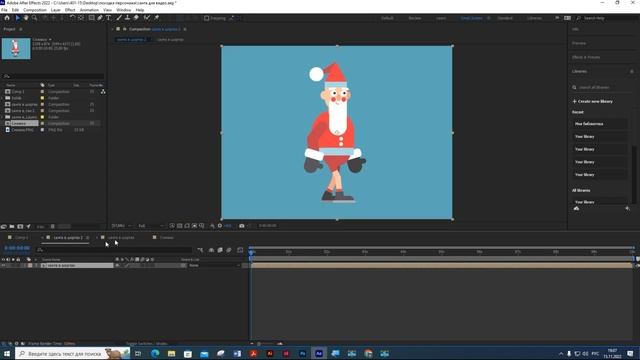The width and height of the screenshot is (640, 360).
Task: Open the Effects & Presets panel header
Action: tap(586, 57)
